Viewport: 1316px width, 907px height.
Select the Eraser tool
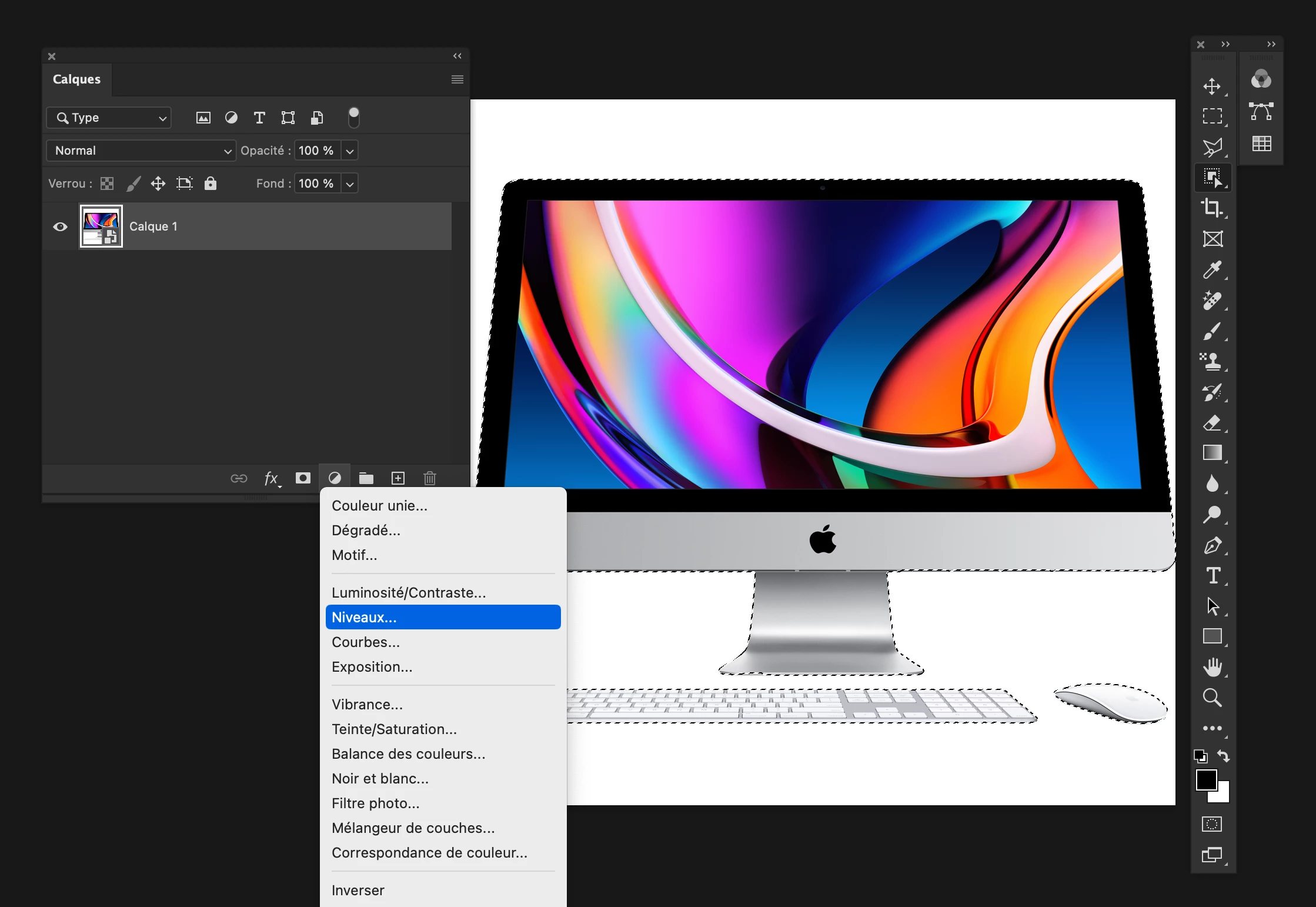click(x=1212, y=423)
